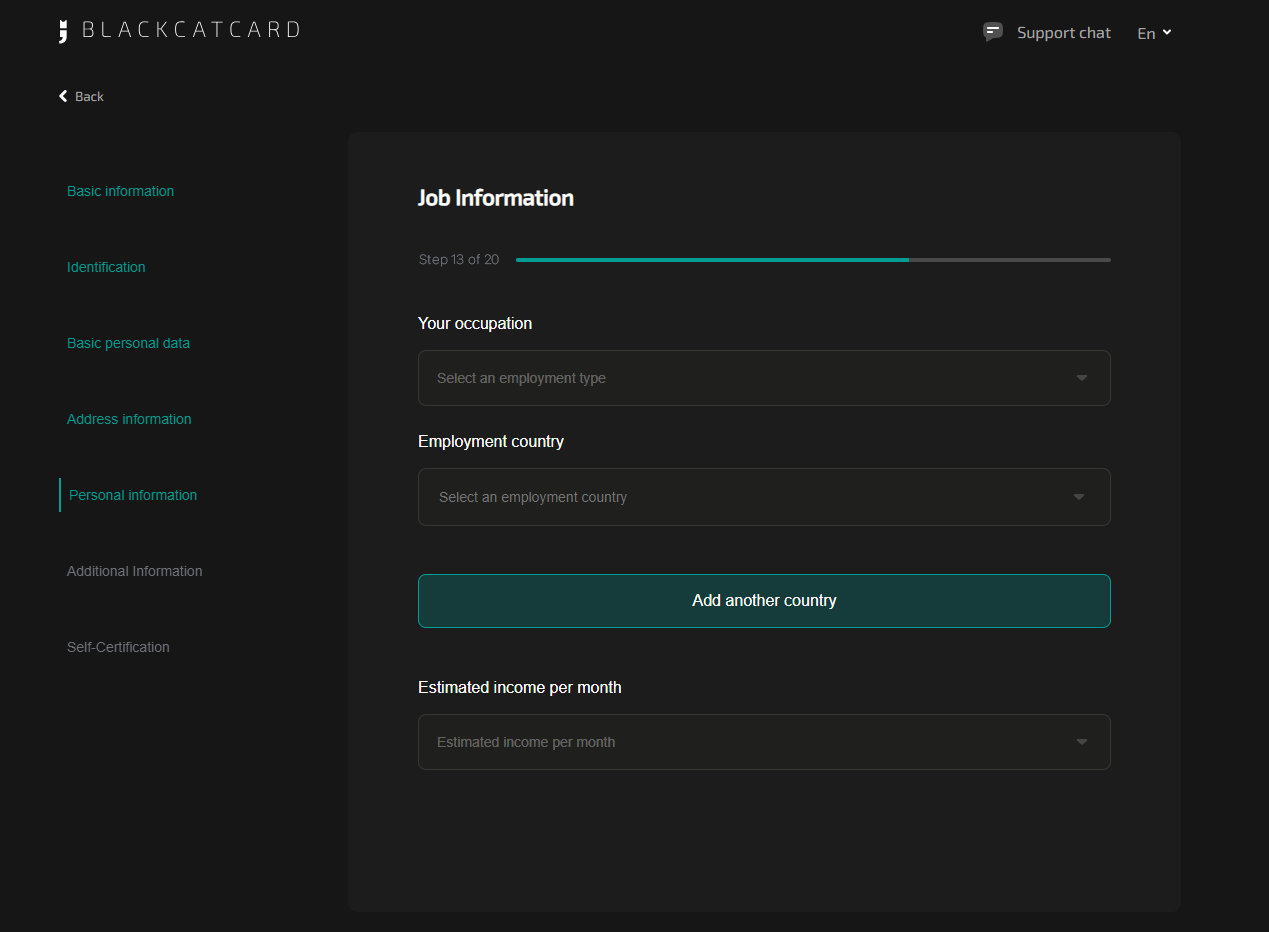Click the Employment country label
The height and width of the screenshot is (932, 1269).
click(x=491, y=442)
